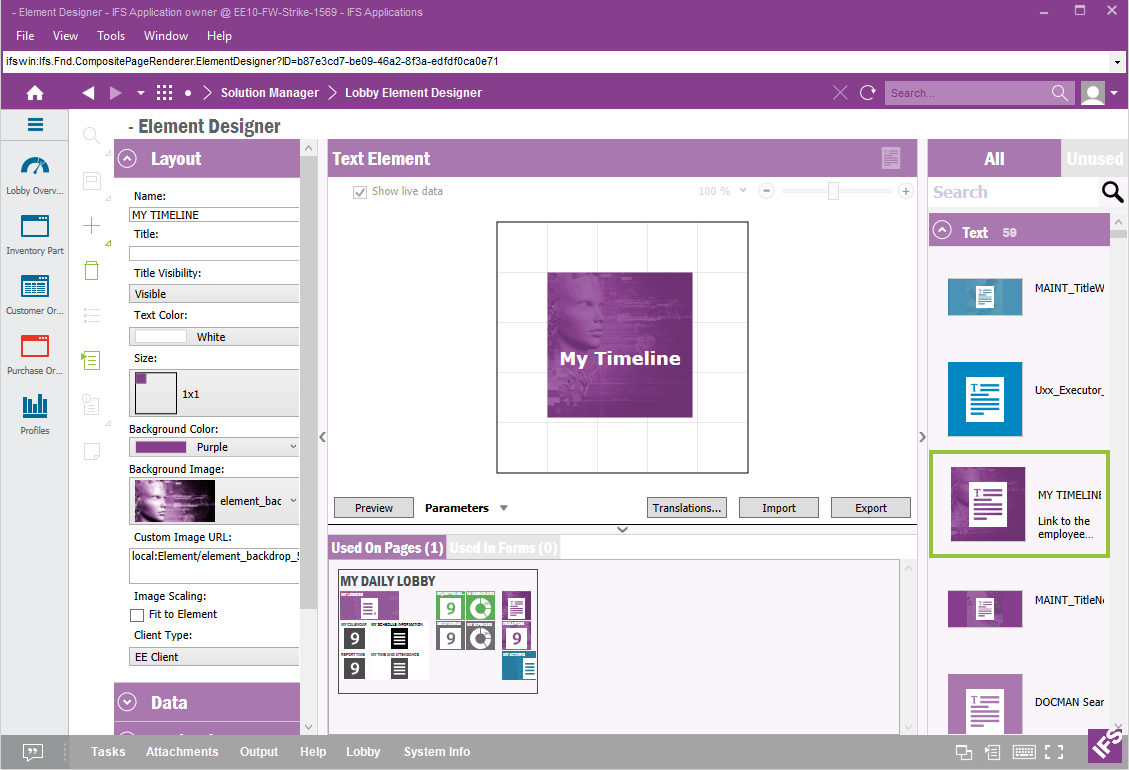This screenshot has height=770, width=1129.
Task: Click the Preview button
Action: coord(374,508)
